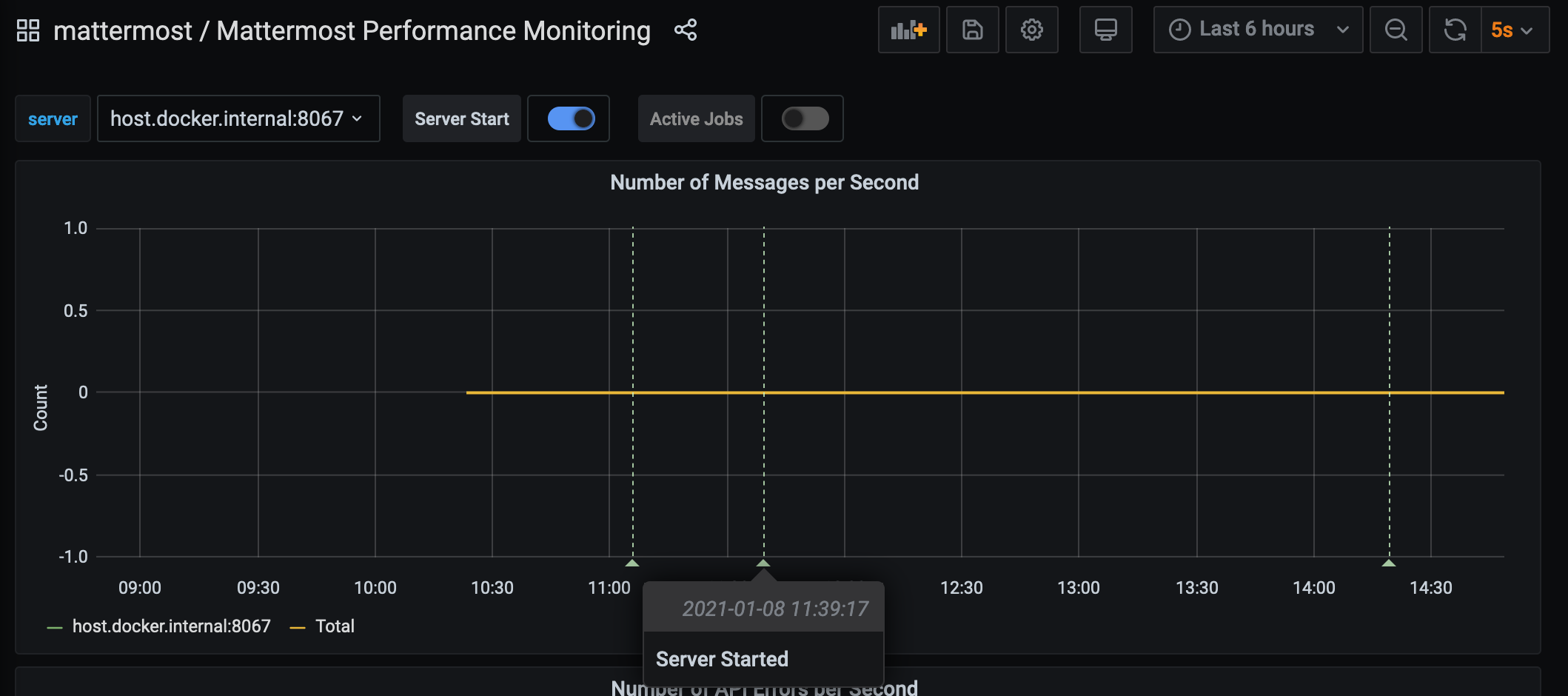Save the dashboard using the save icon
Viewport: 1568px width, 696px height.
pyautogui.click(x=972, y=30)
